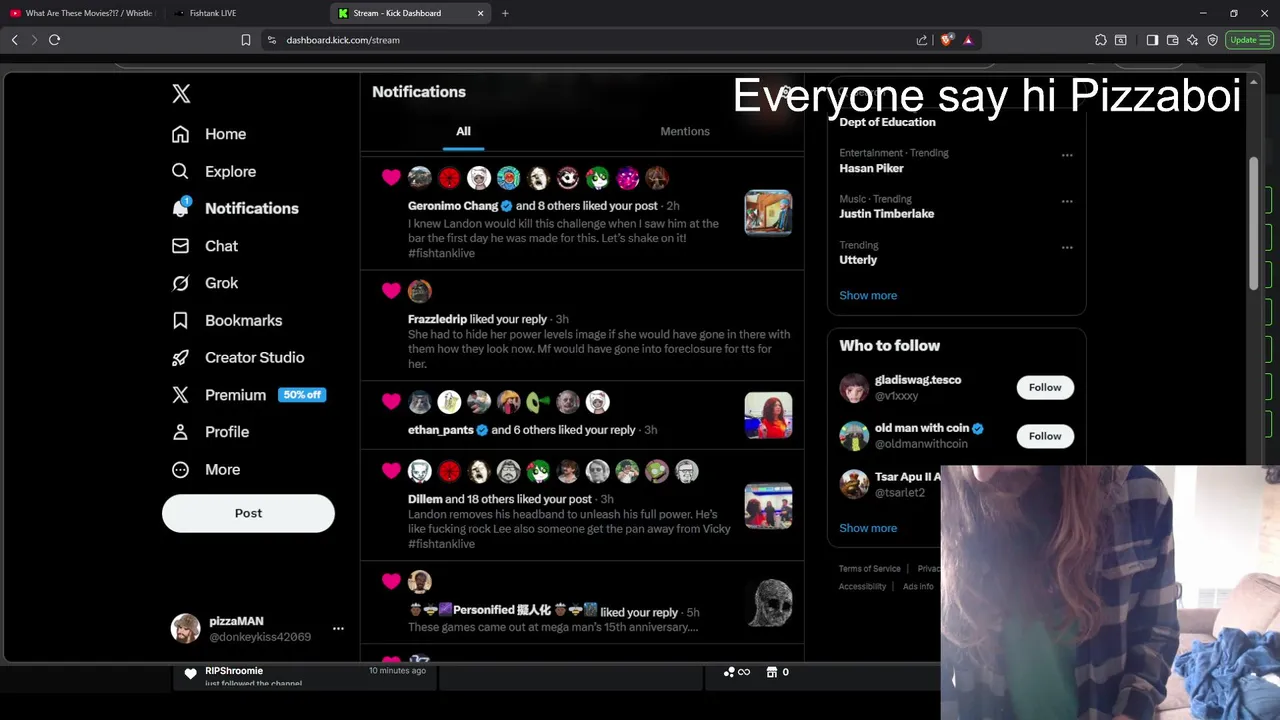
Task: Switch to the All notifications tab
Action: click(x=463, y=131)
